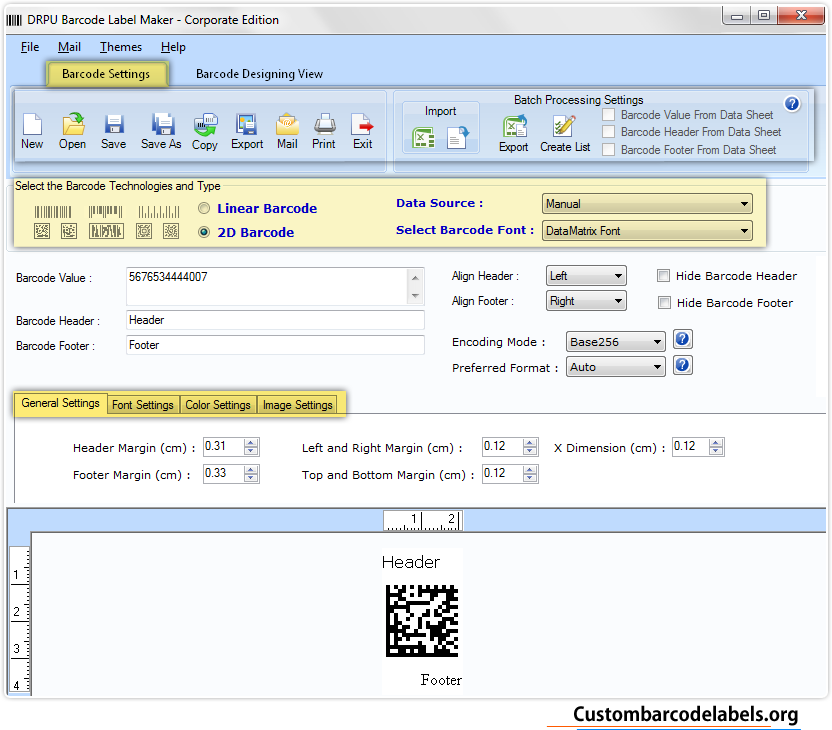The image size is (832, 730).
Task: Open the General Settings tab
Action: pyautogui.click(x=60, y=403)
